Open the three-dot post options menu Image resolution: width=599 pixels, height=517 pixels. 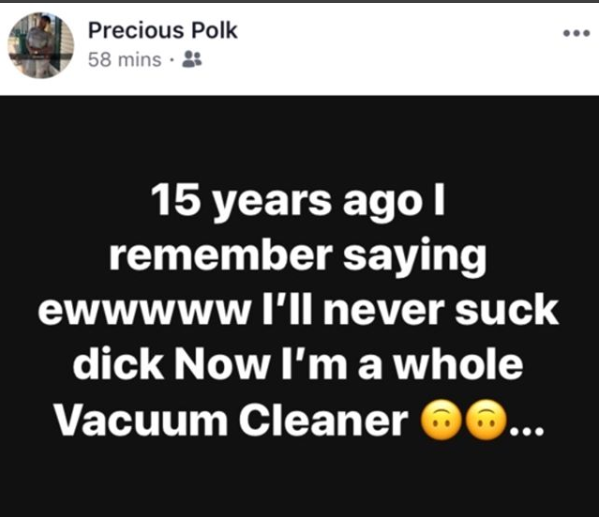tap(577, 34)
